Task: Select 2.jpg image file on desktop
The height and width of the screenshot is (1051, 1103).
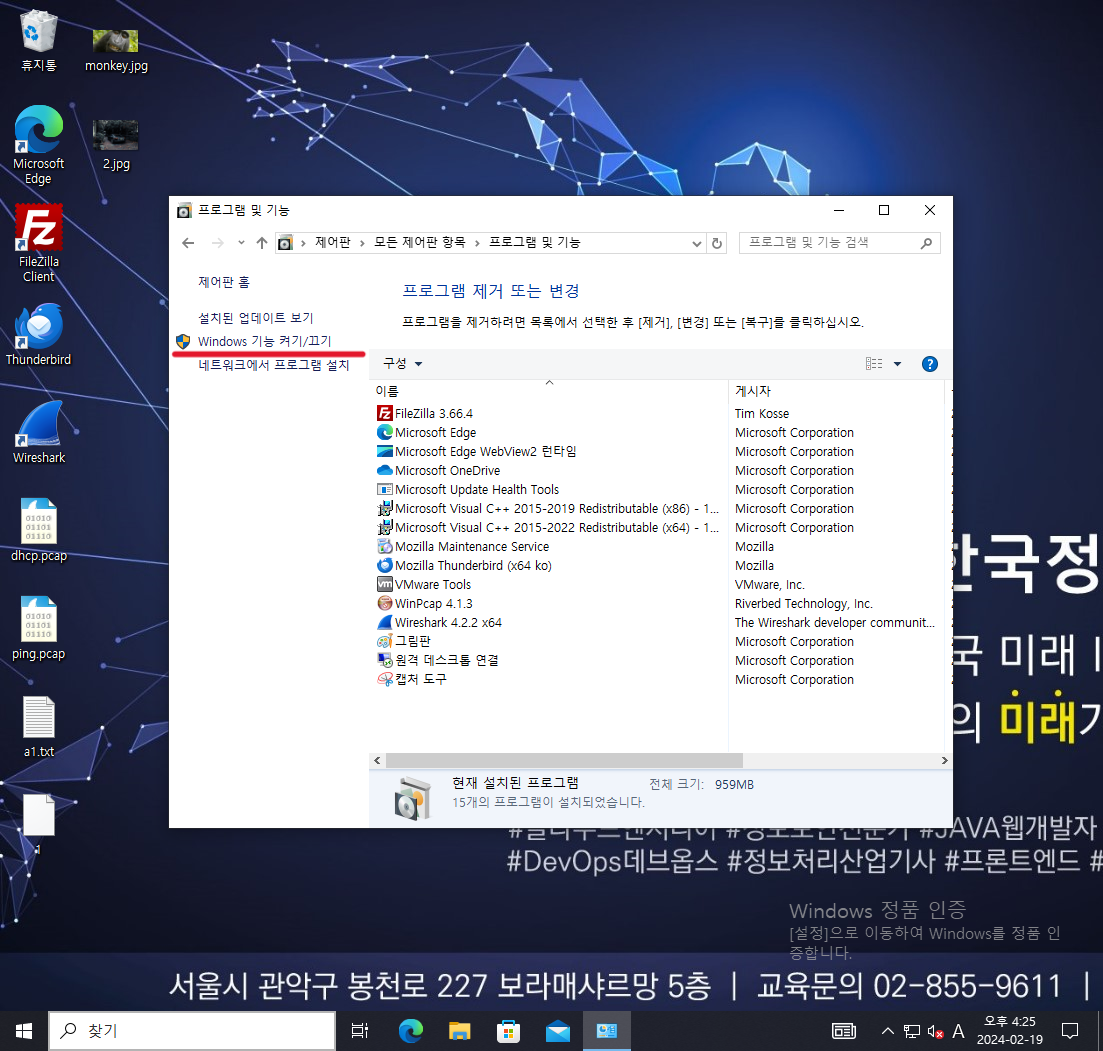Action: coord(116,146)
